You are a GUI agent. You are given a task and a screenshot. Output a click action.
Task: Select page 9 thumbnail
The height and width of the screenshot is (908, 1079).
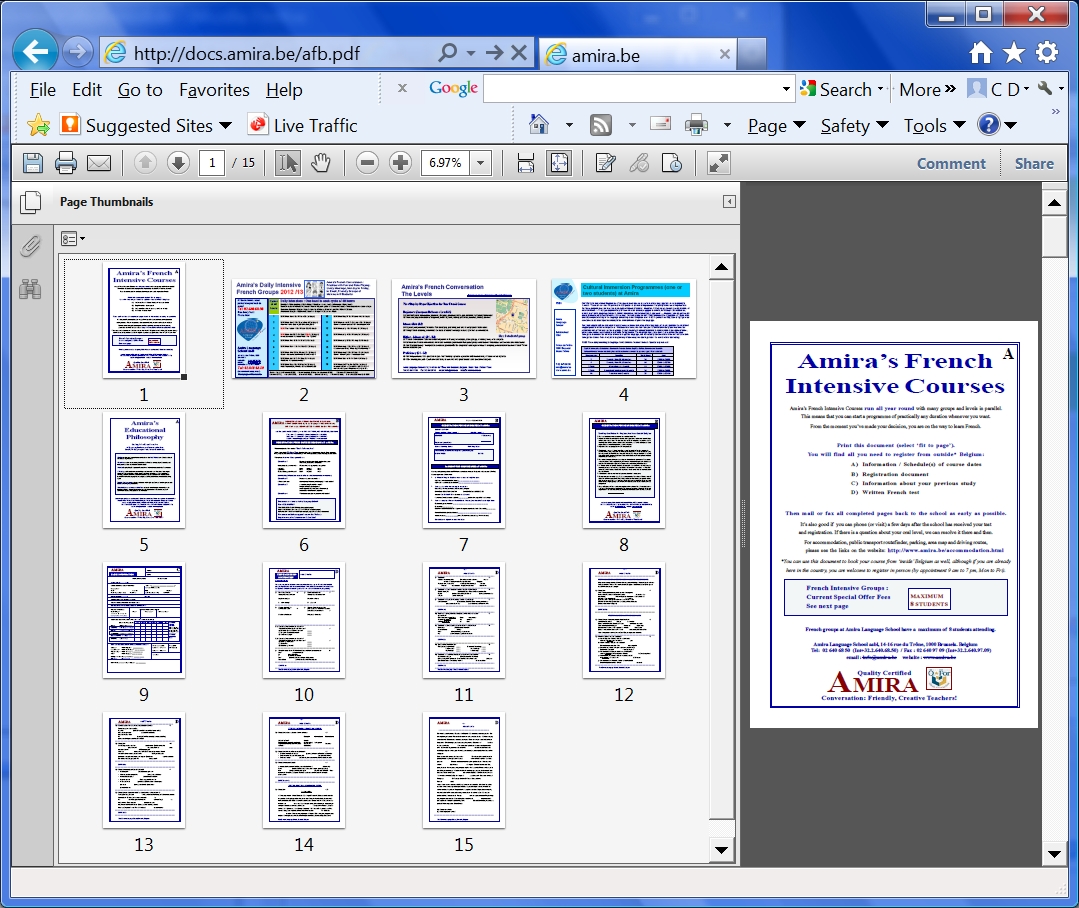pos(144,620)
